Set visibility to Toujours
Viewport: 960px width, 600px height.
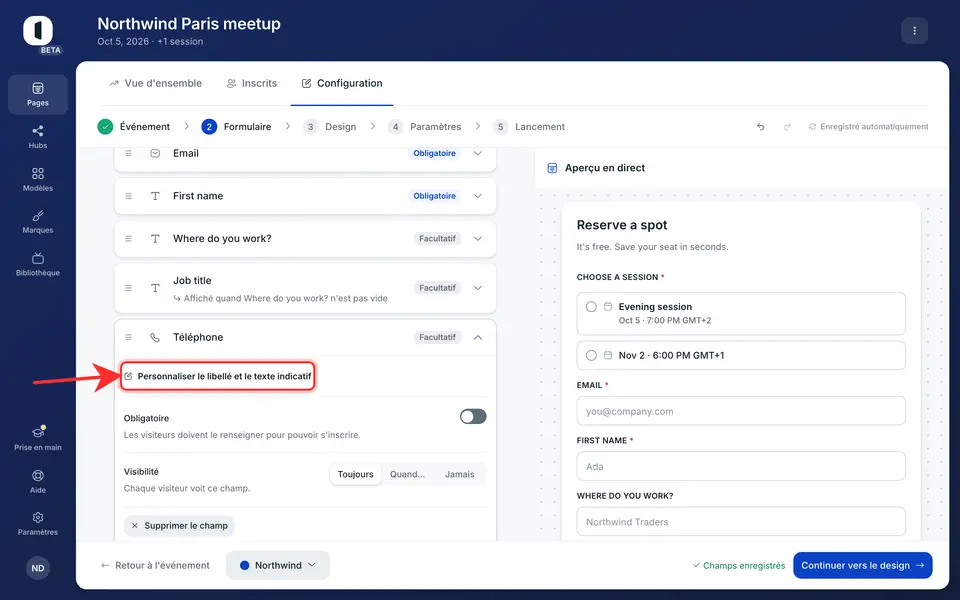[356, 474]
